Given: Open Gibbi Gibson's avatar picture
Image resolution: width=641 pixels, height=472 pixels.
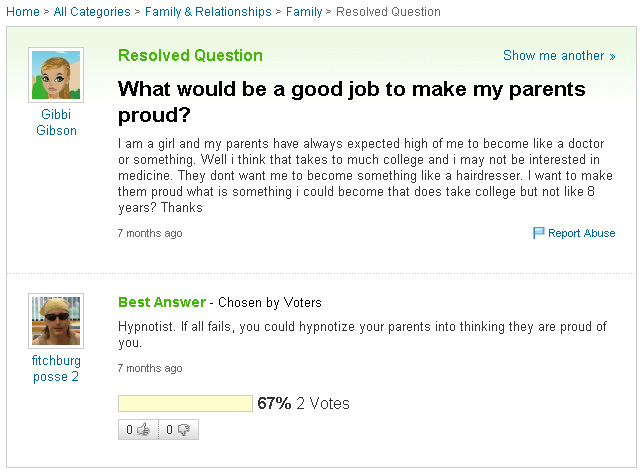Looking at the screenshot, I should pyautogui.click(x=56, y=75).
